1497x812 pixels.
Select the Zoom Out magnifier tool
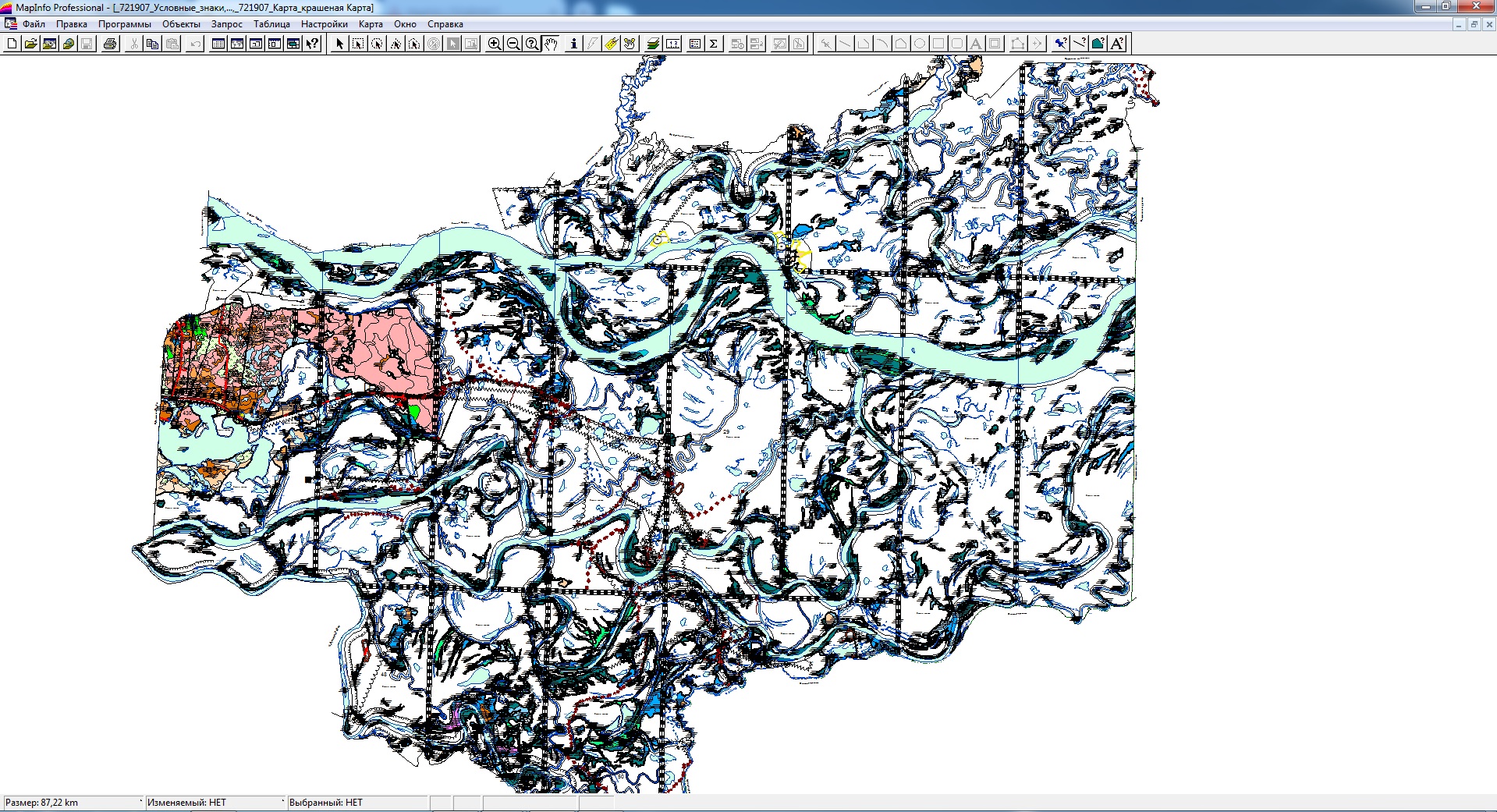pyautogui.click(x=513, y=44)
